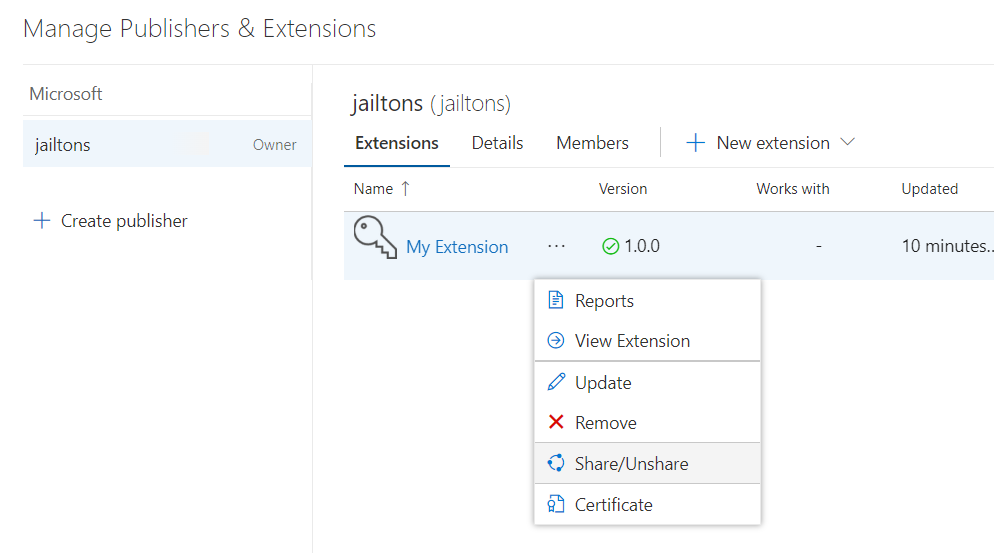
Task: Select Remove from the context menu
Action: pos(647,422)
